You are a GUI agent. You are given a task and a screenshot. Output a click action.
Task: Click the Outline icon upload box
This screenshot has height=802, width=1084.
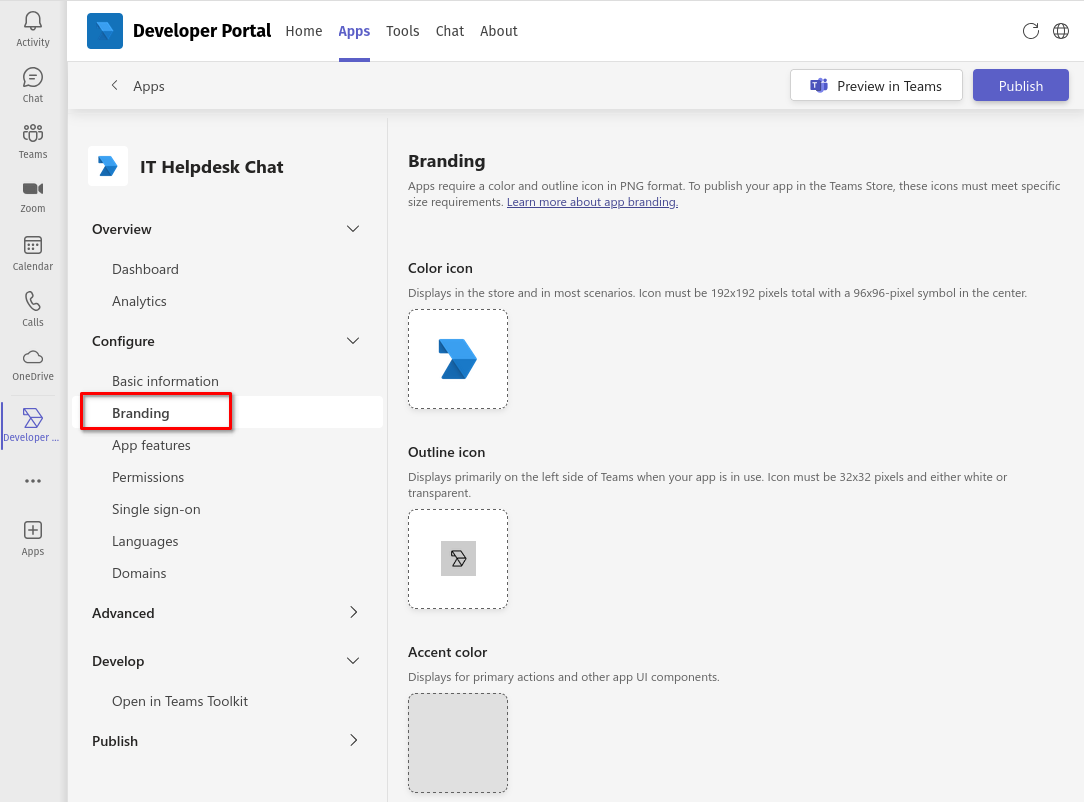pos(458,559)
